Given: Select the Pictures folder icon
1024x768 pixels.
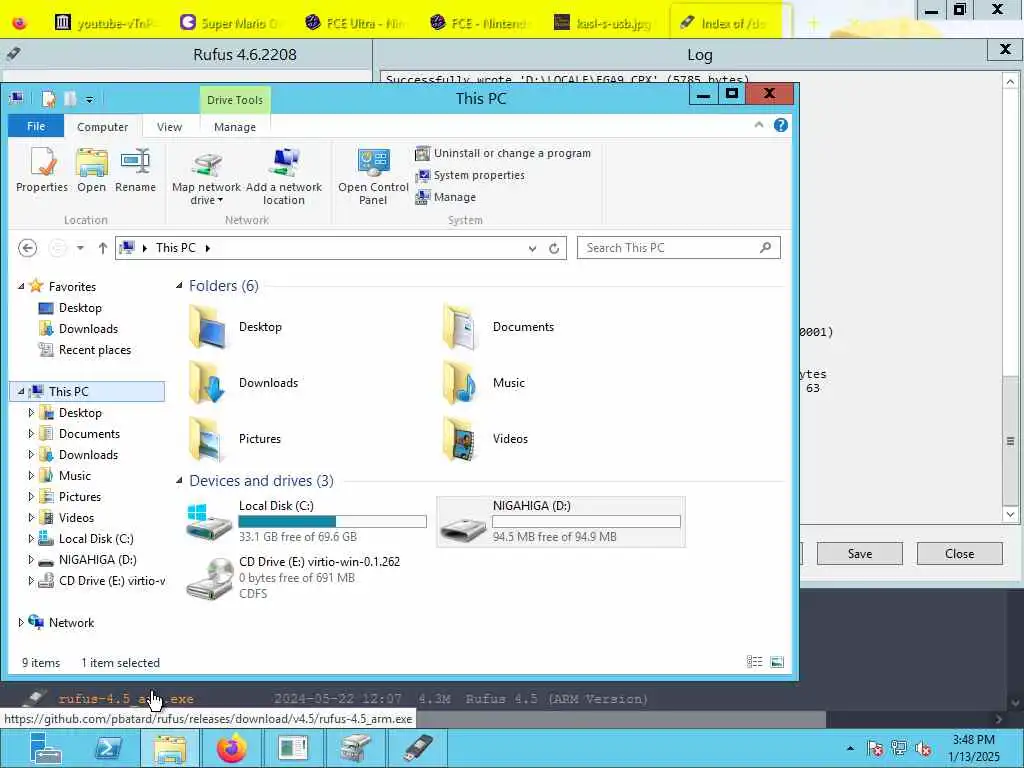Looking at the screenshot, I should click(208, 439).
